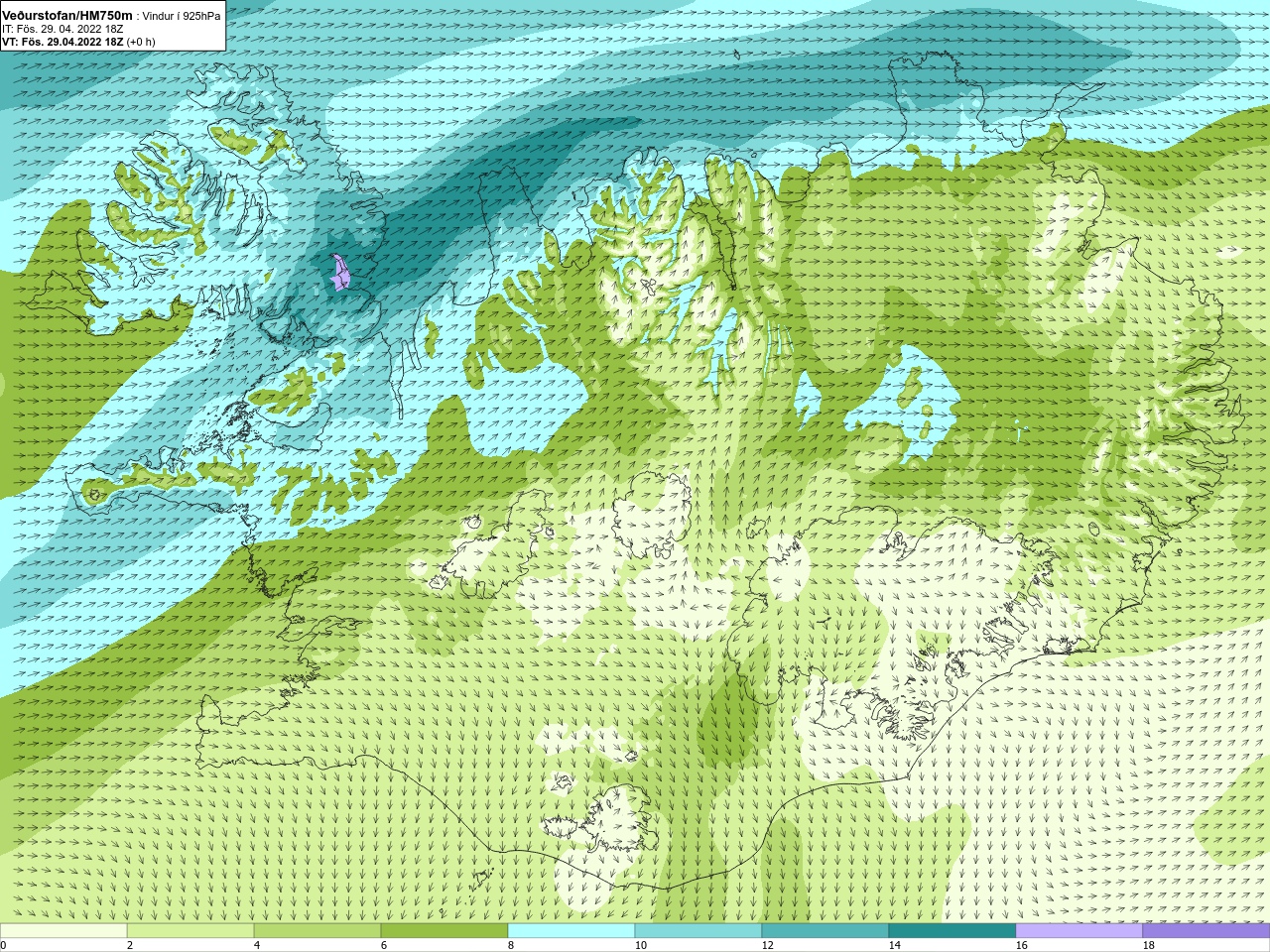The width and height of the screenshot is (1270, 952).
Task: Click the title text "Veðurstofan/HM750m"
Action: point(67,16)
